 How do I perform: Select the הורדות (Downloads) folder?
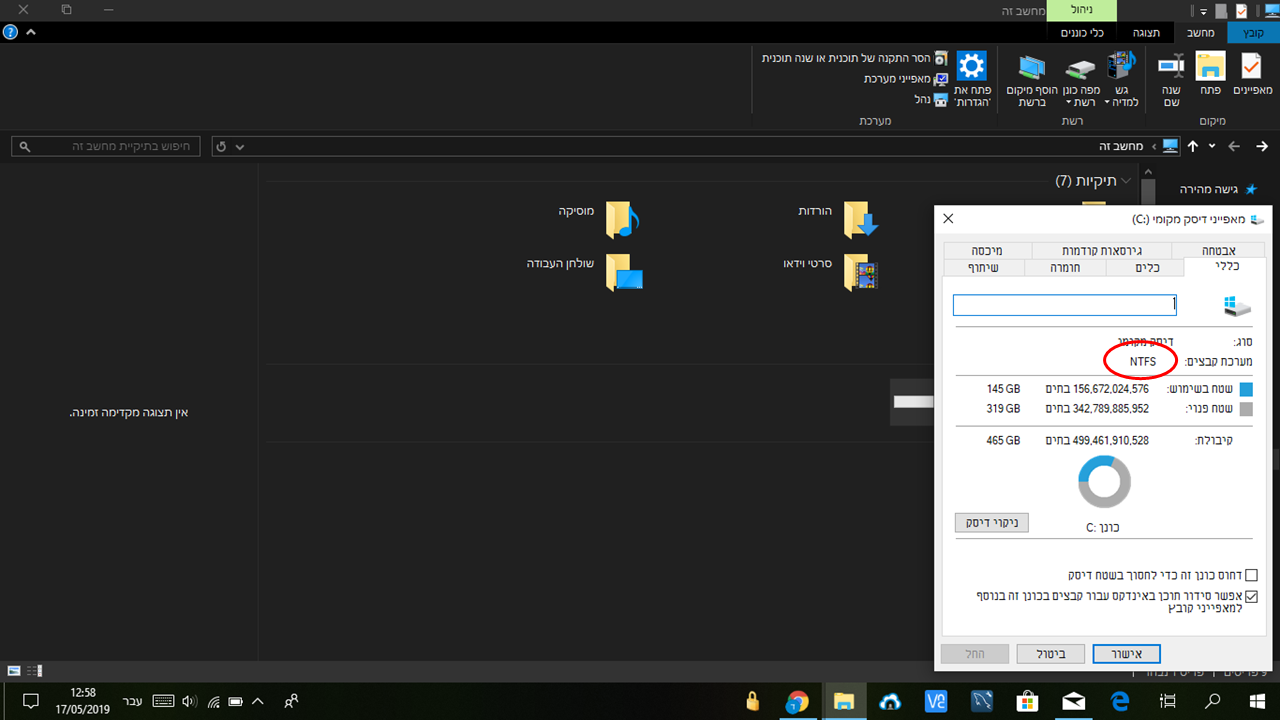838,219
